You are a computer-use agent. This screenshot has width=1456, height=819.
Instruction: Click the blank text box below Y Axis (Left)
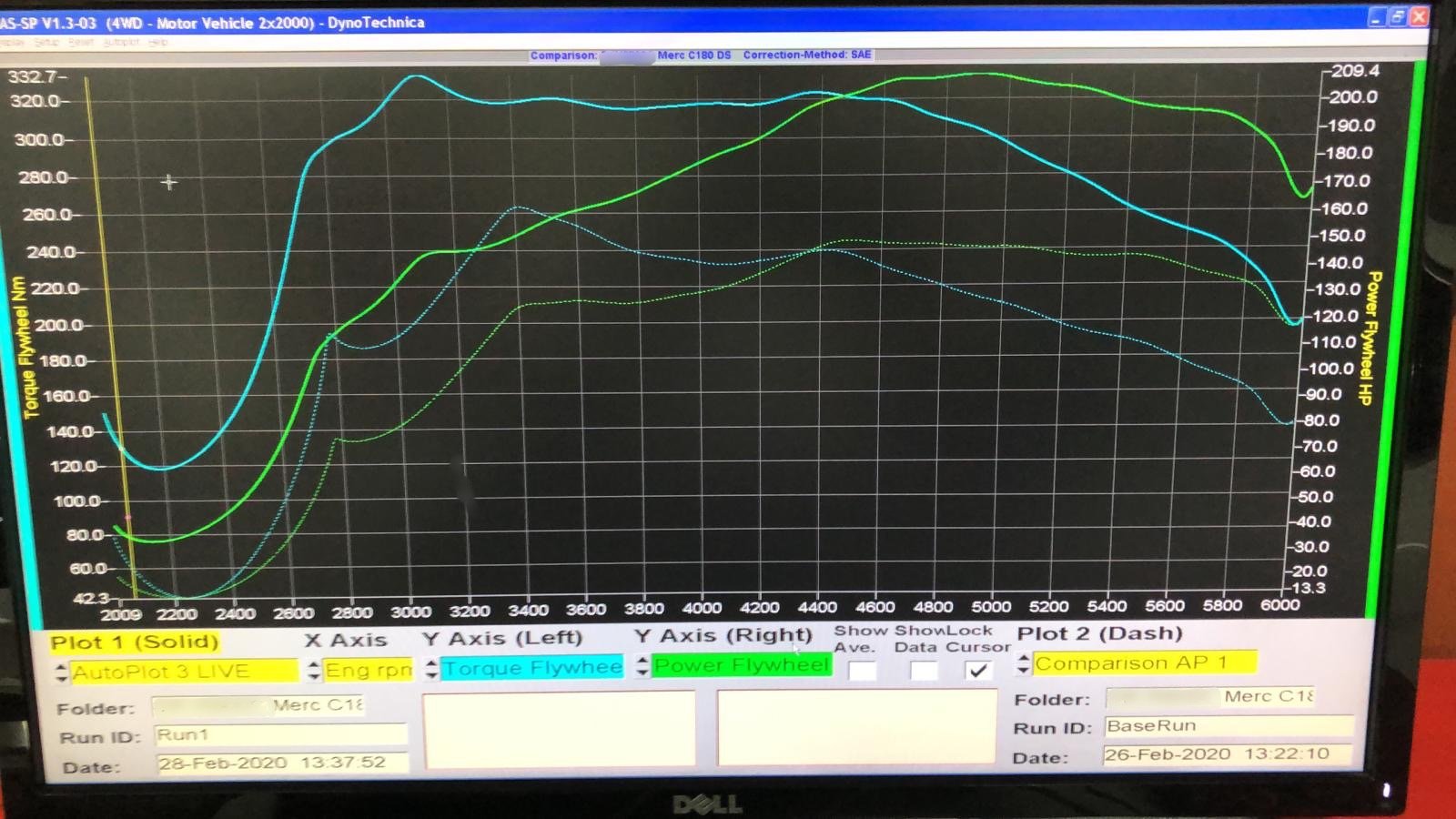[x=560, y=730]
